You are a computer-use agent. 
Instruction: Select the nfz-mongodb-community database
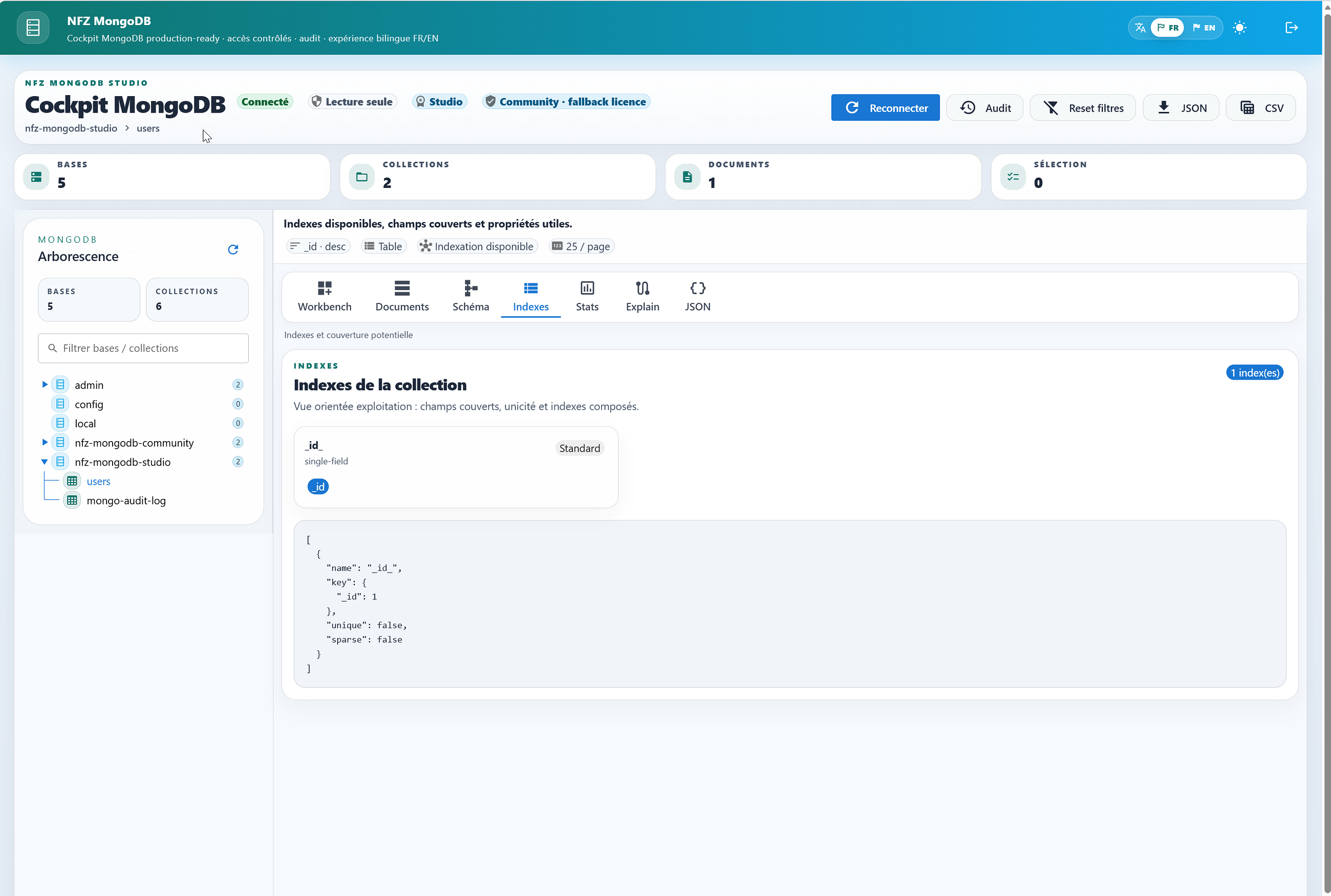(134, 442)
